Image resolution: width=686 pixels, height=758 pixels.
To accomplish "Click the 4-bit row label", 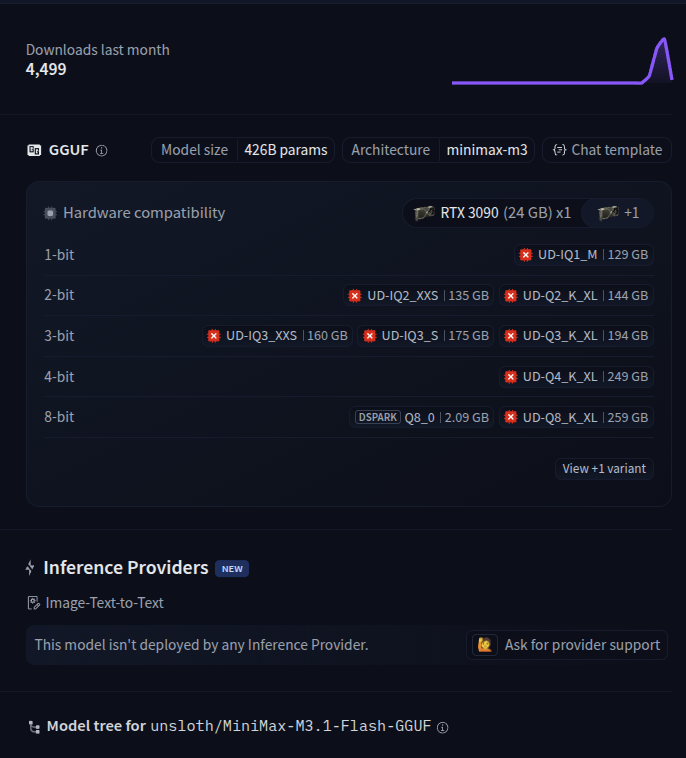I will [x=59, y=377].
